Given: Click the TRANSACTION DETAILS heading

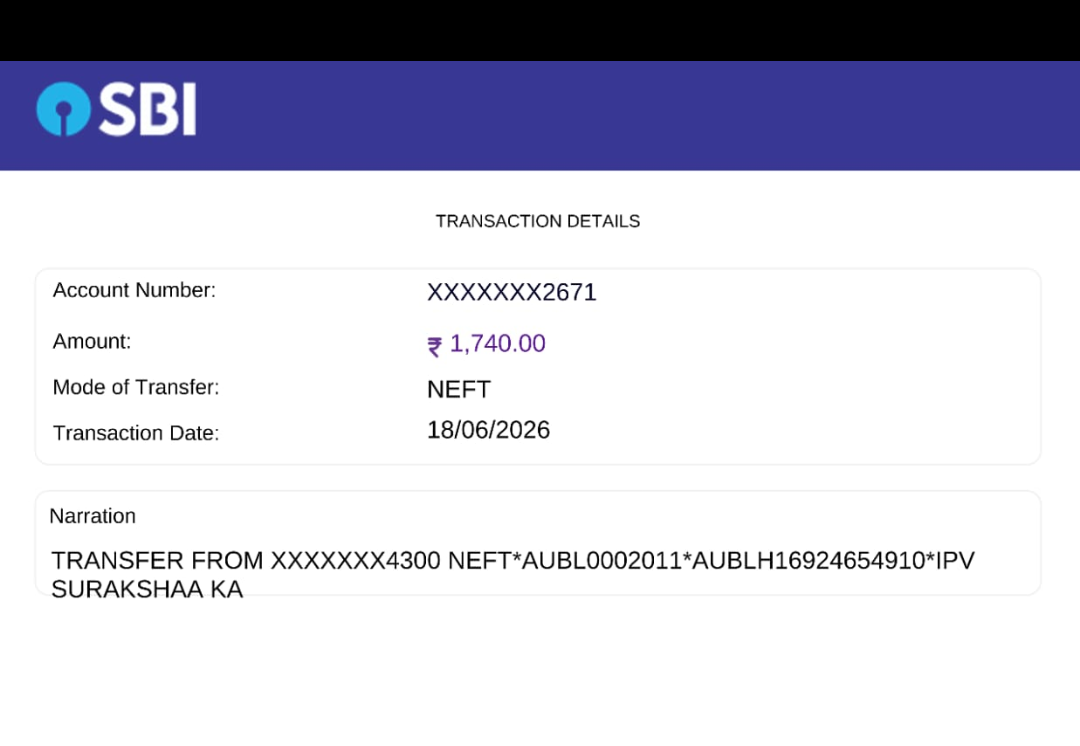Looking at the screenshot, I should coord(538,221).
